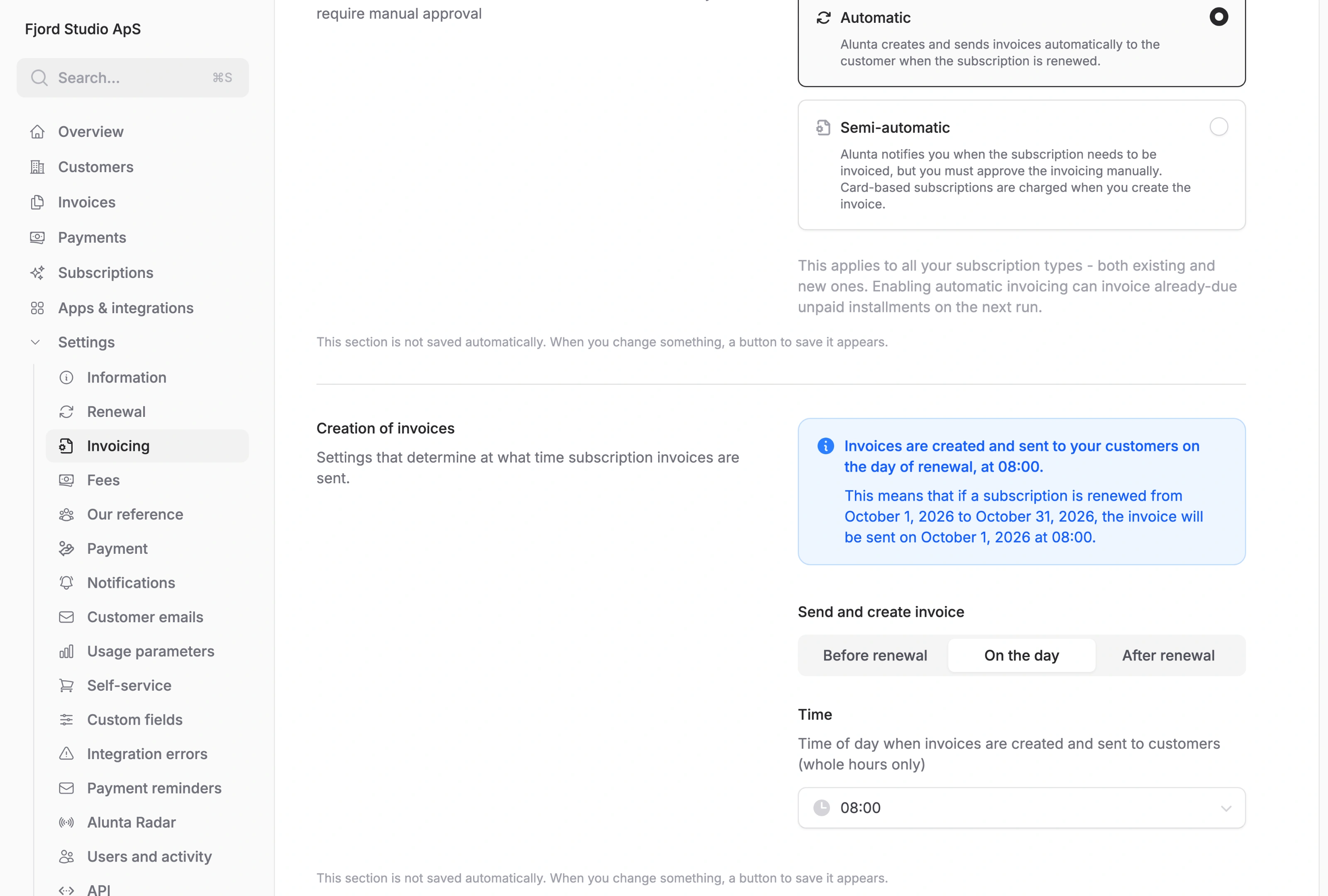The width and height of the screenshot is (1328, 896).
Task: Click the Creation of invoices heading
Action: [x=385, y=429]
